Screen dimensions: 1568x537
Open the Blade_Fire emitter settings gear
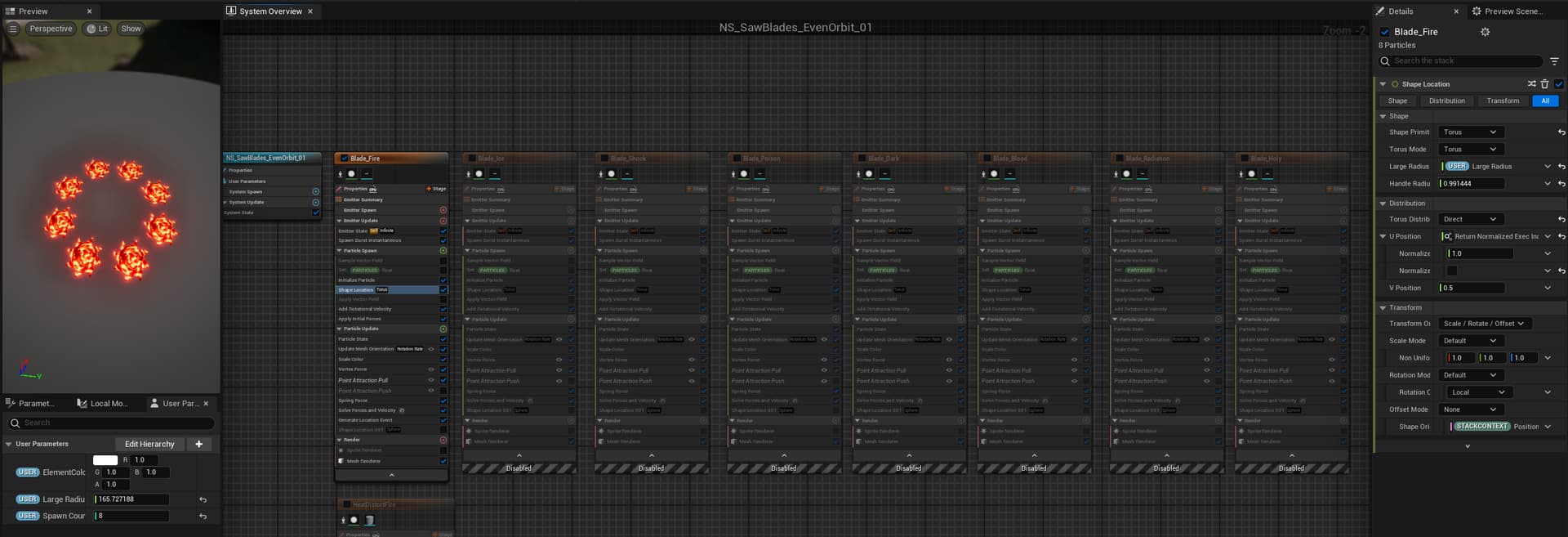click(1485, 32)
